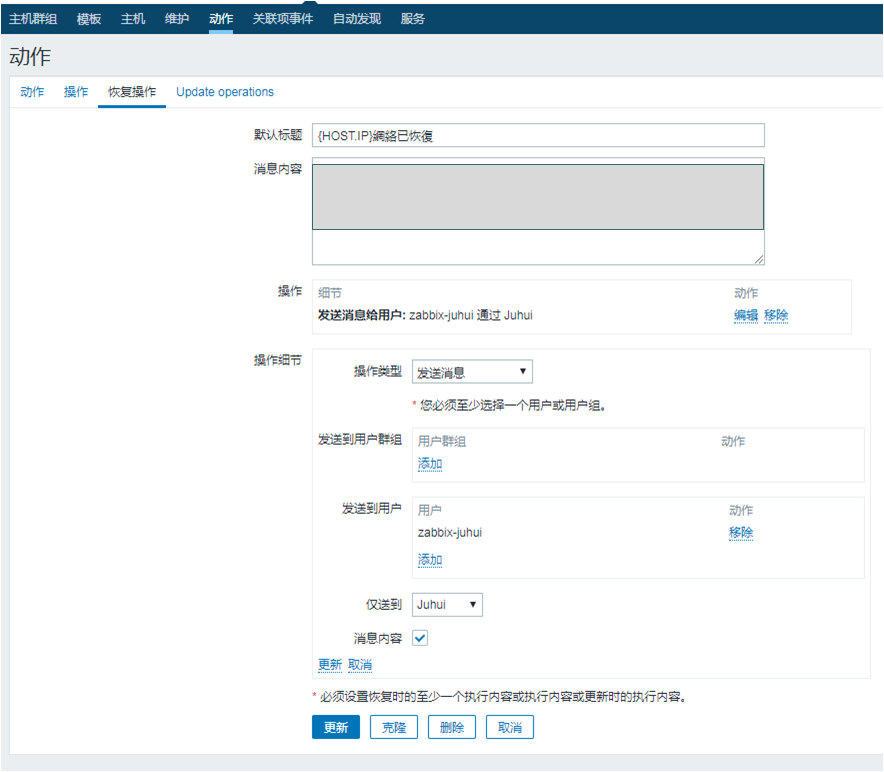Click the 删除 button
884x772 pixels.
(452, 727)
